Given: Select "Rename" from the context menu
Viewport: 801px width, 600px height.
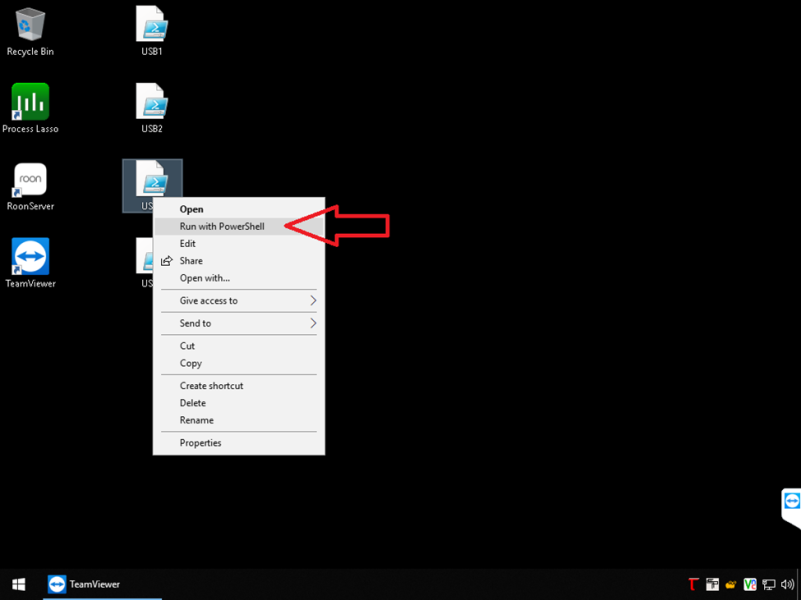Looking at the screenshot, I should pos(196,421).
